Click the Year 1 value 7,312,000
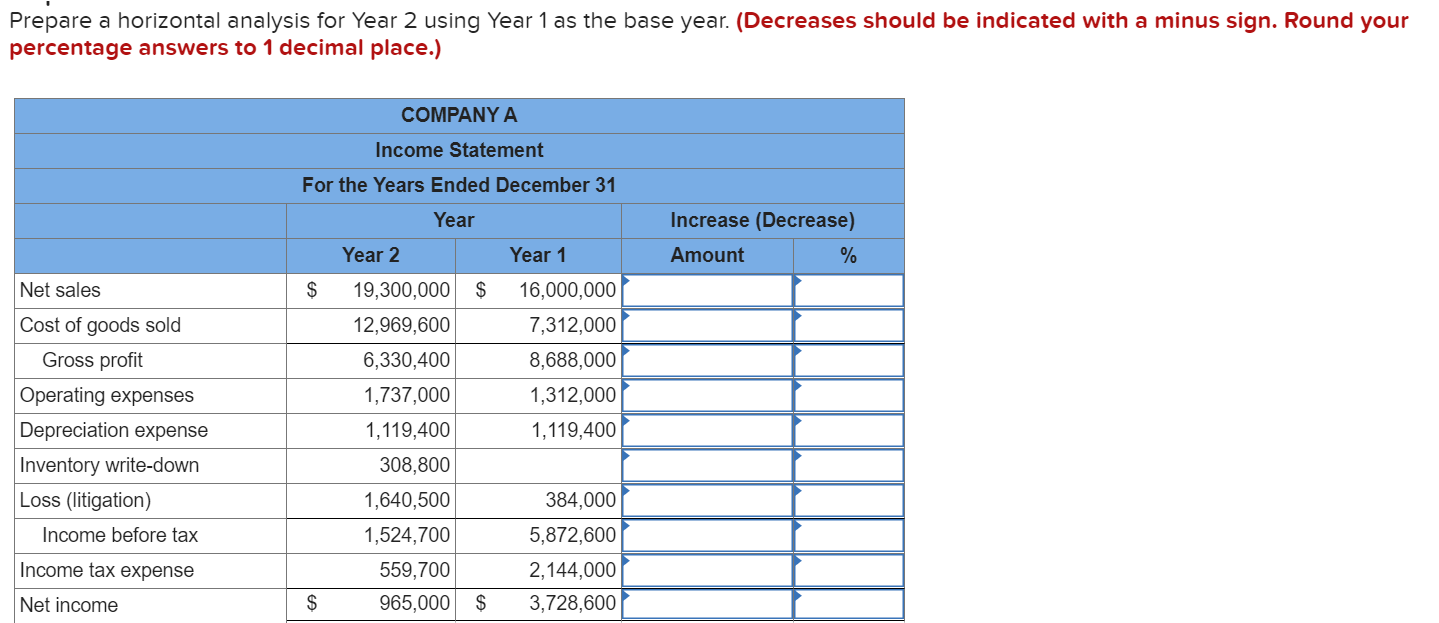This screenshot has width=1439, height=623. pos(573,325)
